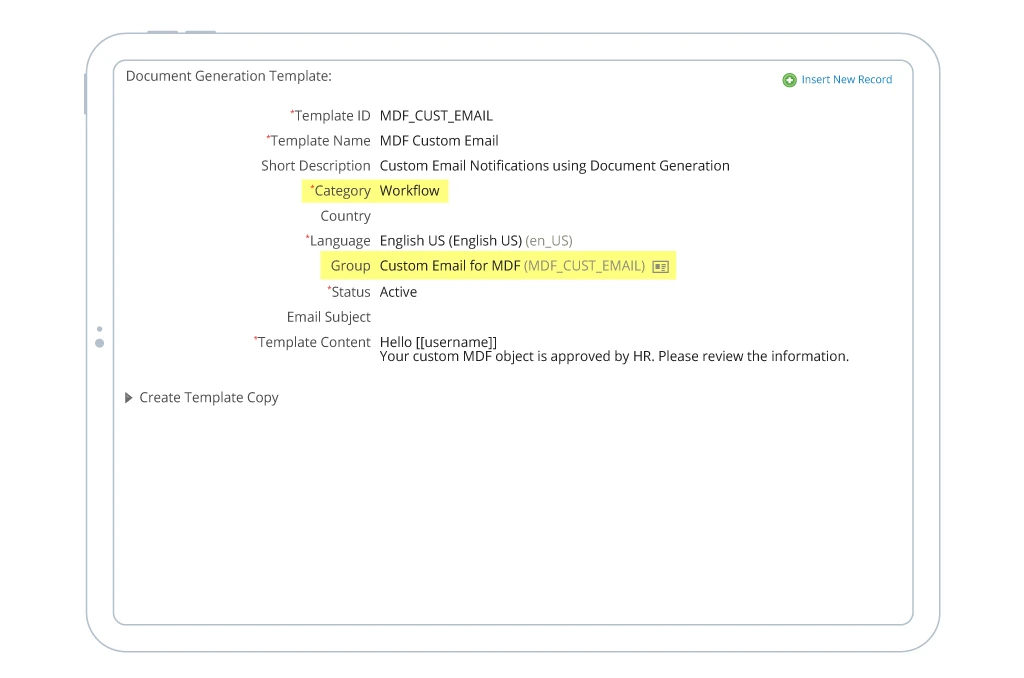Open the Insert New Record link
The width and height of the screenshot is (1024, 678).
[x=846, y=79]
